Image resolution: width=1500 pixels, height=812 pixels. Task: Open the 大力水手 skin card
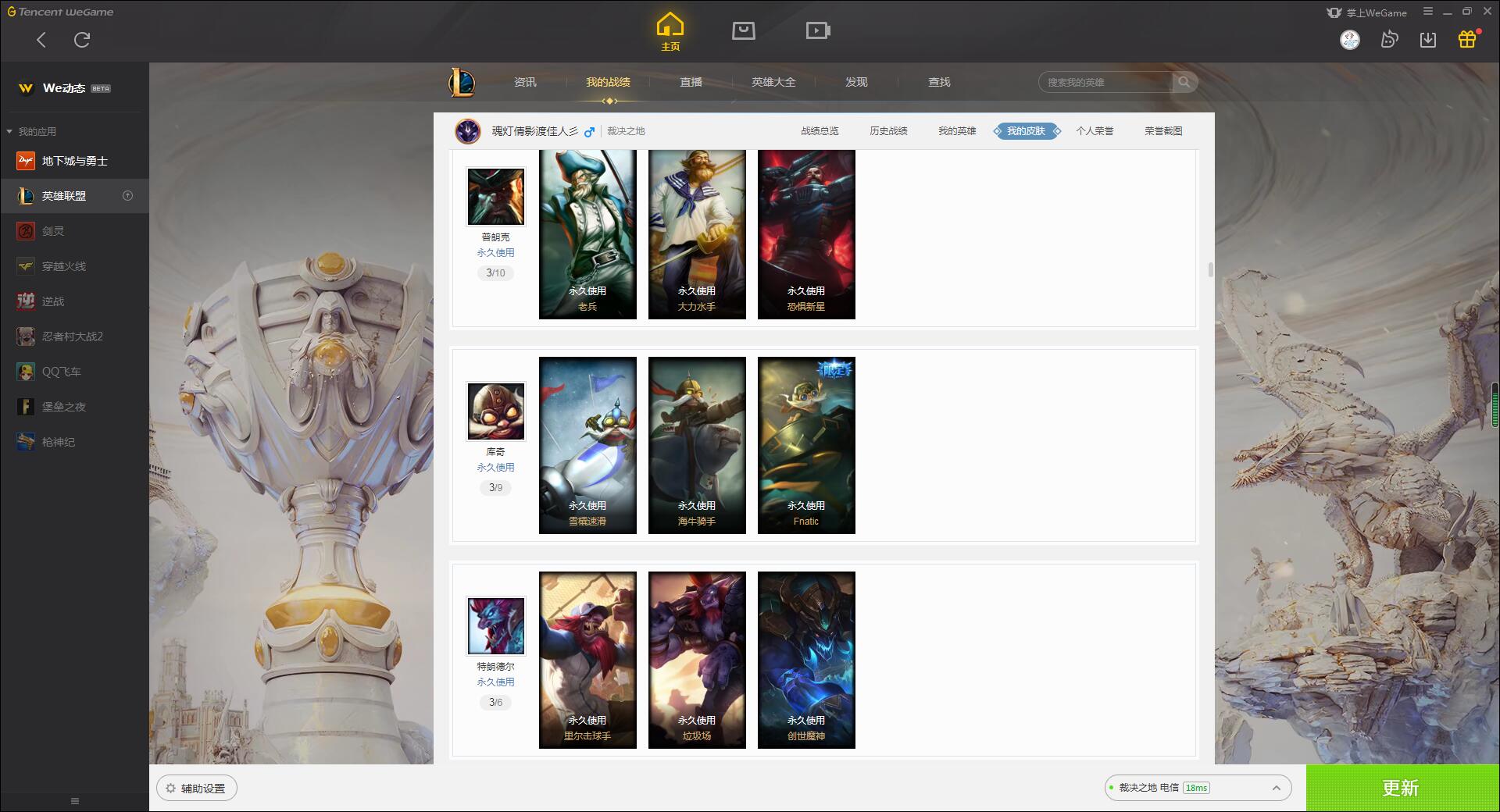(x=697, y=234)
